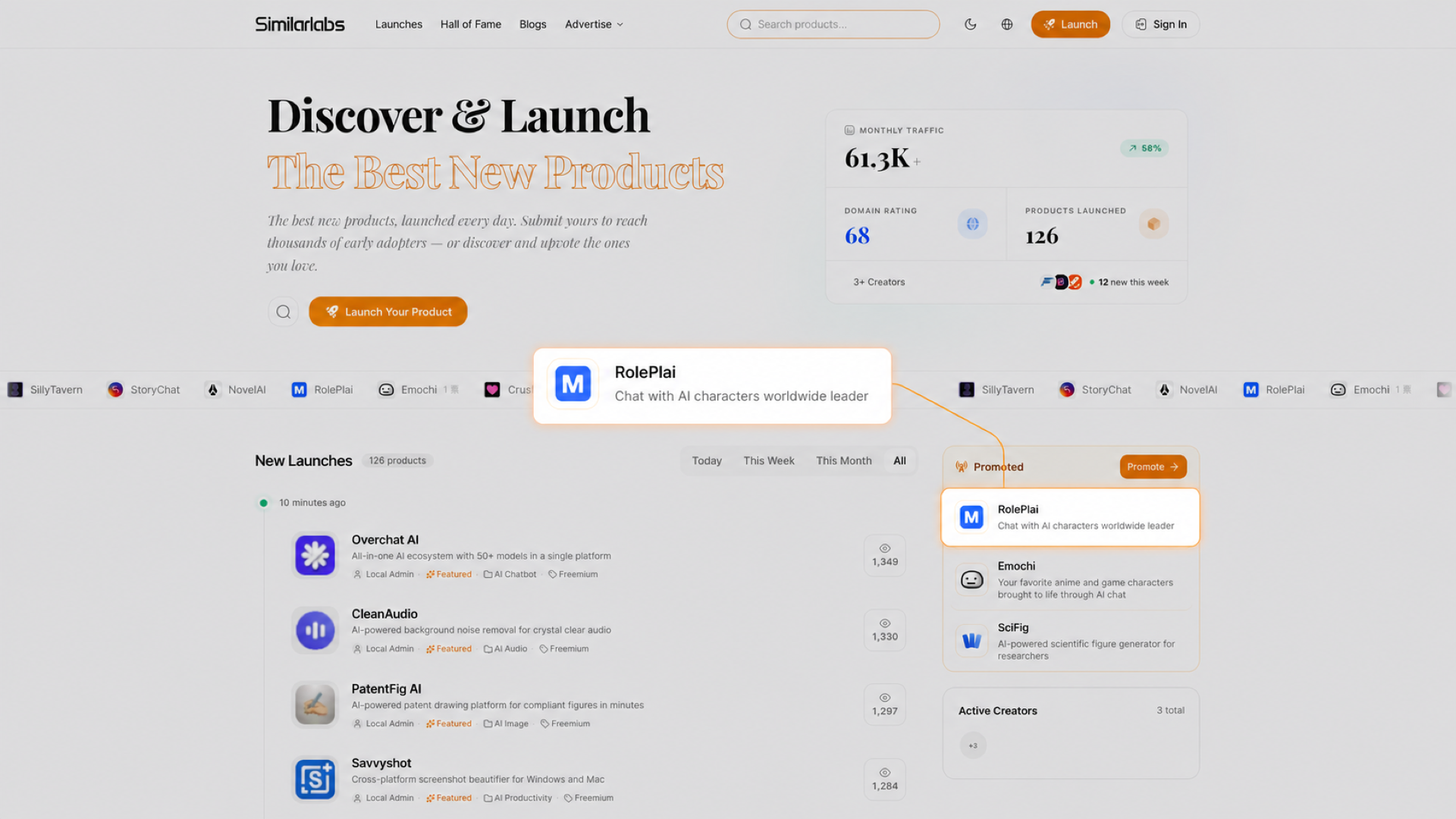Open Overchat AI app icon
Viewport: 1456px width, 819px height.
pos(315,556)
